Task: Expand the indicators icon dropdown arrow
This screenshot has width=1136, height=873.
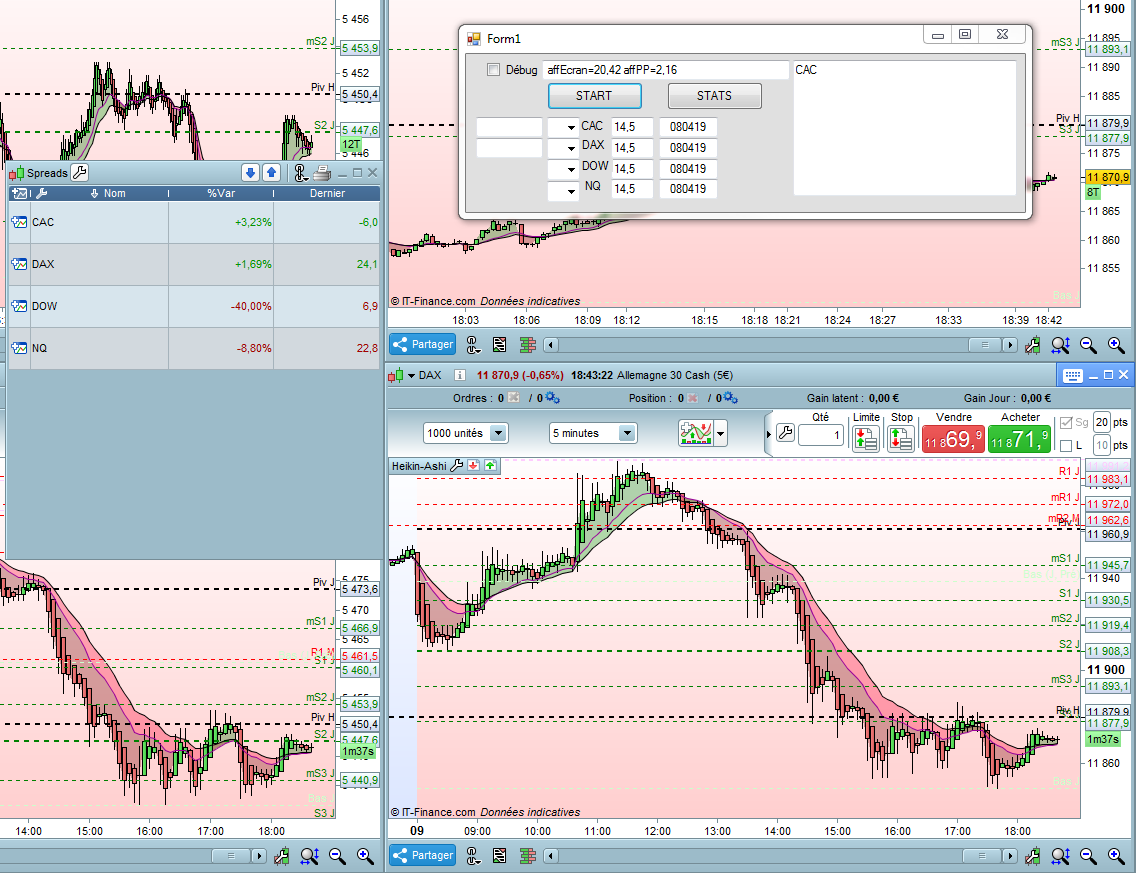Action: tap(721, 434)
